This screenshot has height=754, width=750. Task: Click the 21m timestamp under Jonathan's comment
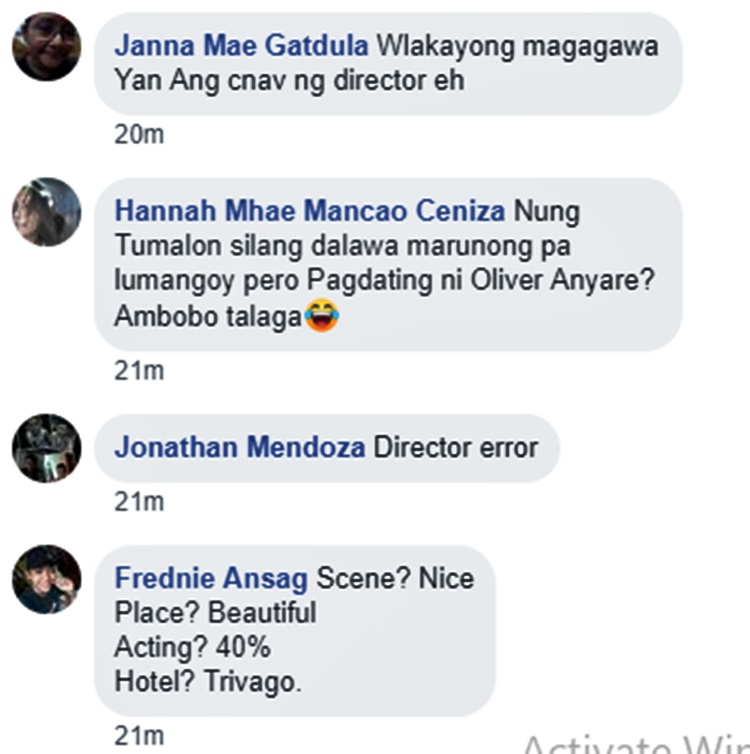[139, 502]
